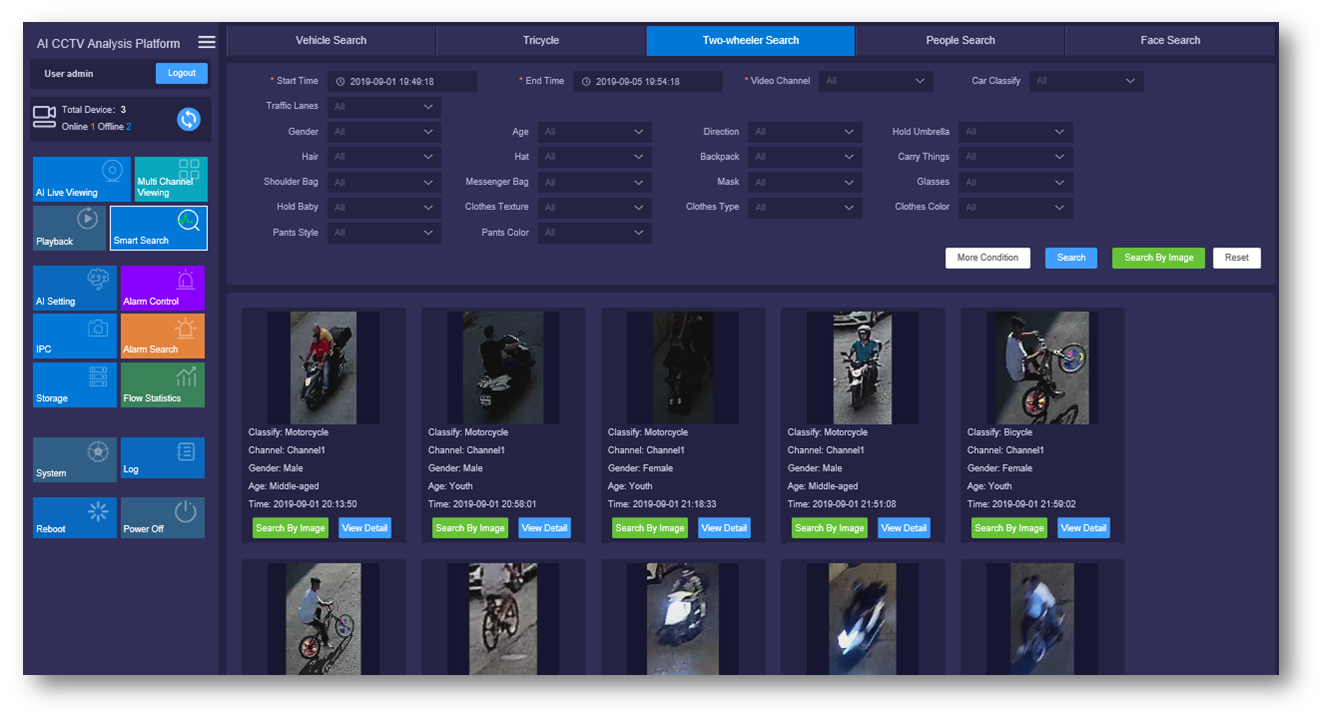The width and height of the screenshot is (1324, 719).
Task: Click the blue Search button
Action: [x=1071, y=258]
